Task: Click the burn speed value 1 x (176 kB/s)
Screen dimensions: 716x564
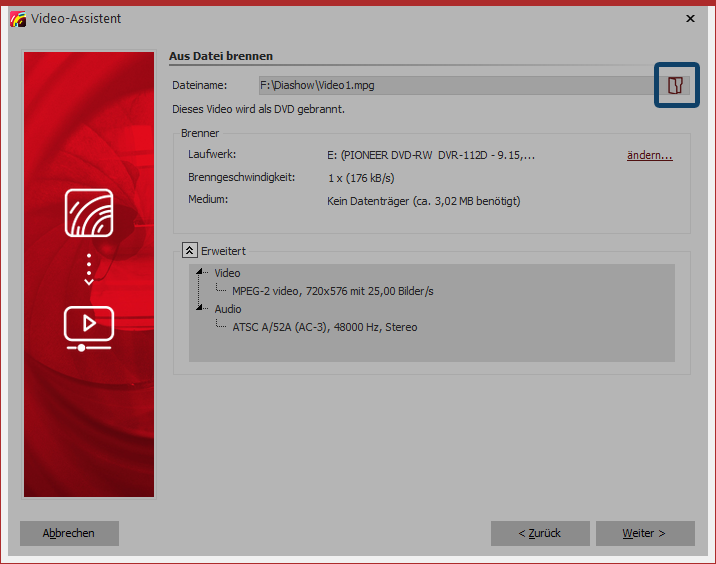Action: click(x=361, y=178)
